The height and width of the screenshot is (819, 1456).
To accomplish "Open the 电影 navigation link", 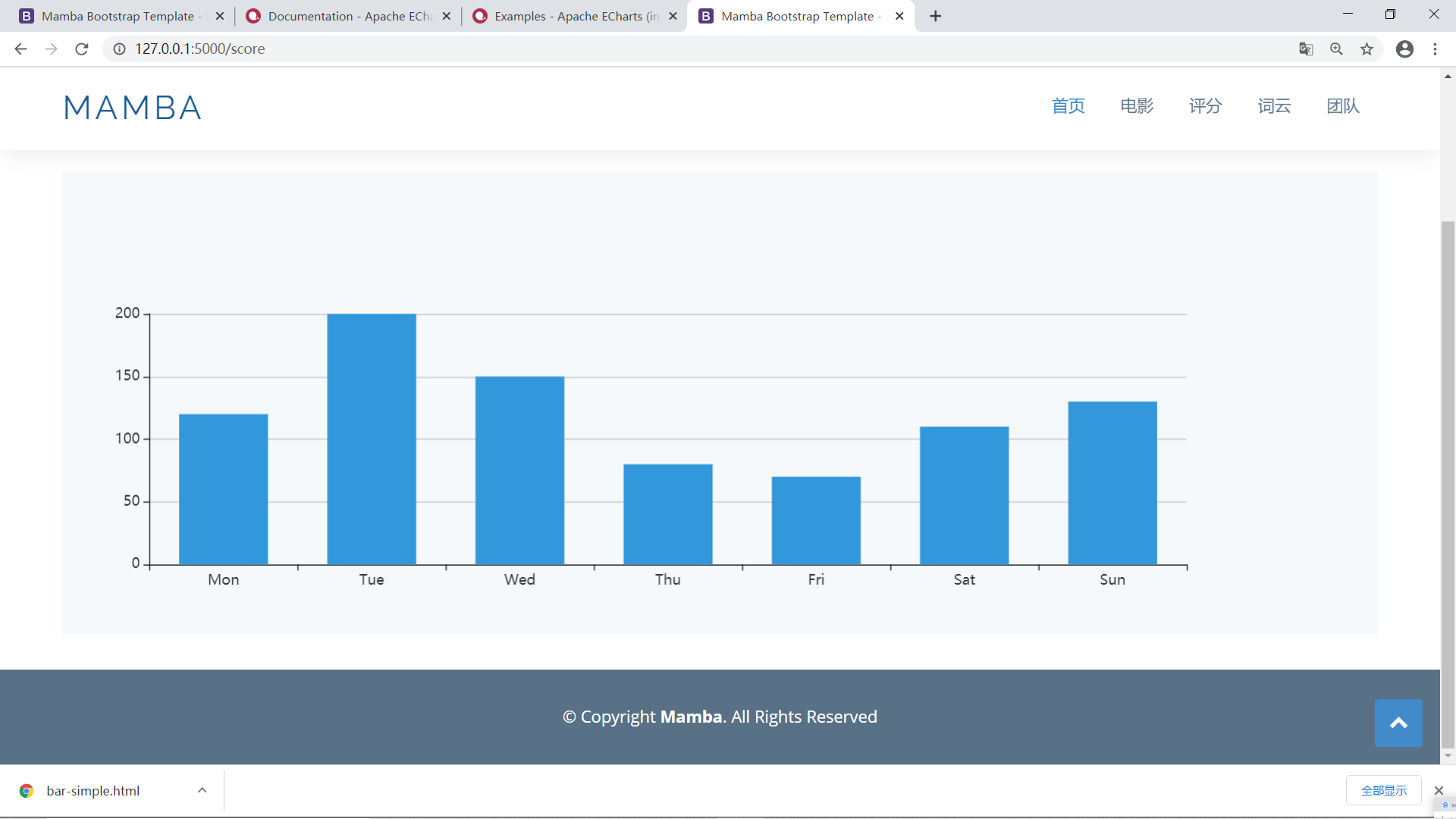I will 1137,106.
